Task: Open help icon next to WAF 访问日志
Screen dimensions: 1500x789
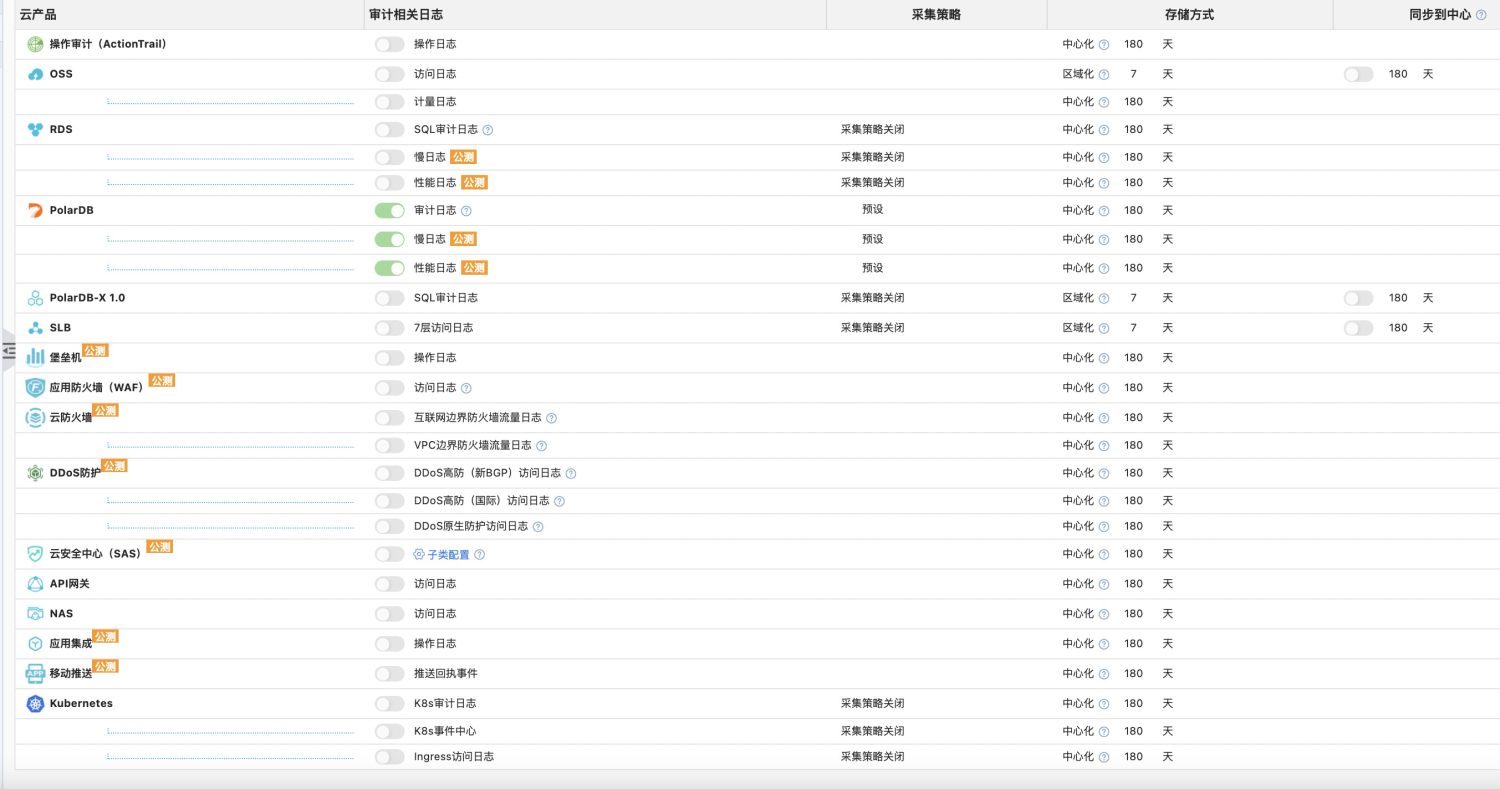Action: coord(466,388)
